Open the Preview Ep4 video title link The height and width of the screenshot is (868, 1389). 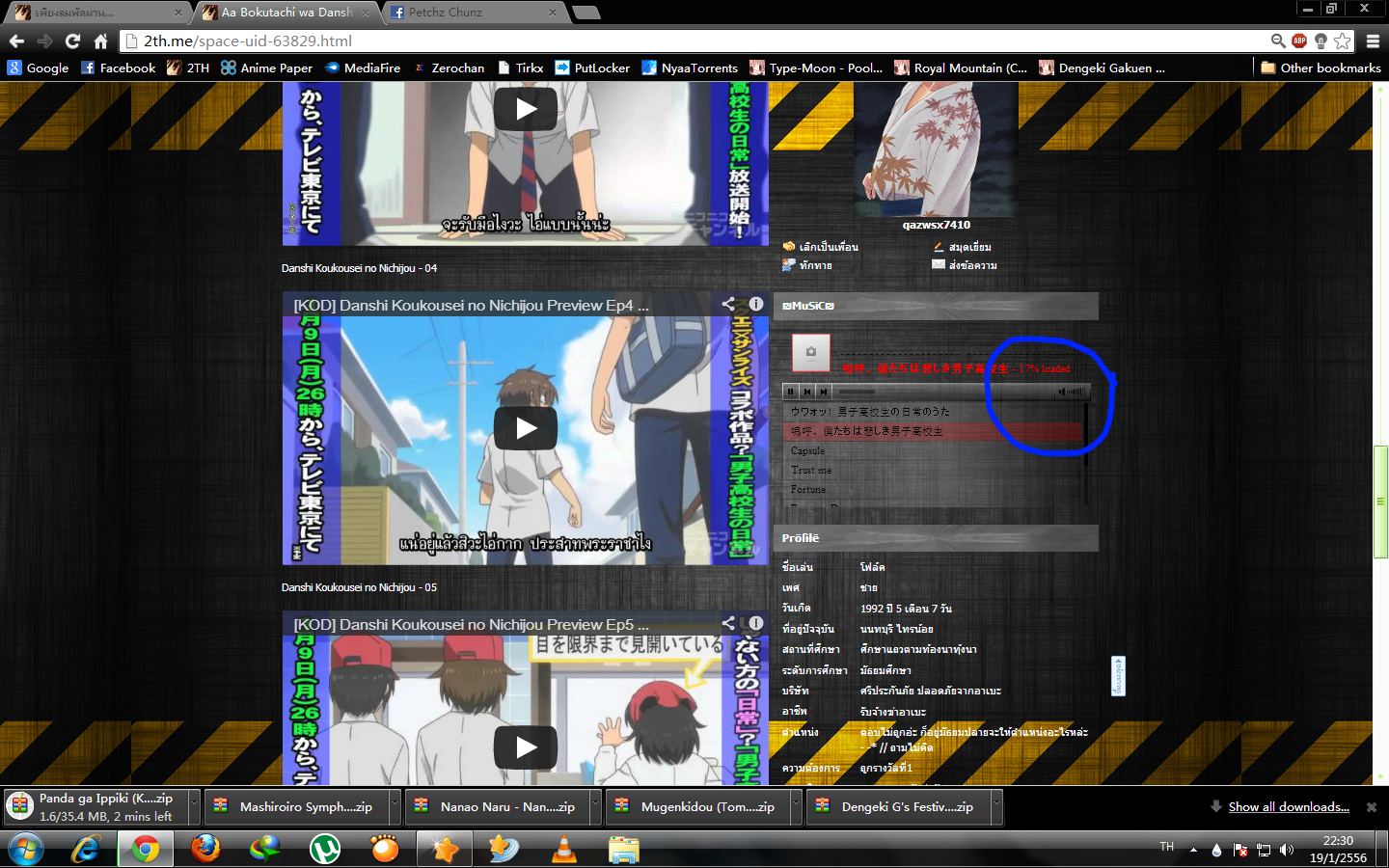(x=471, y=305)
